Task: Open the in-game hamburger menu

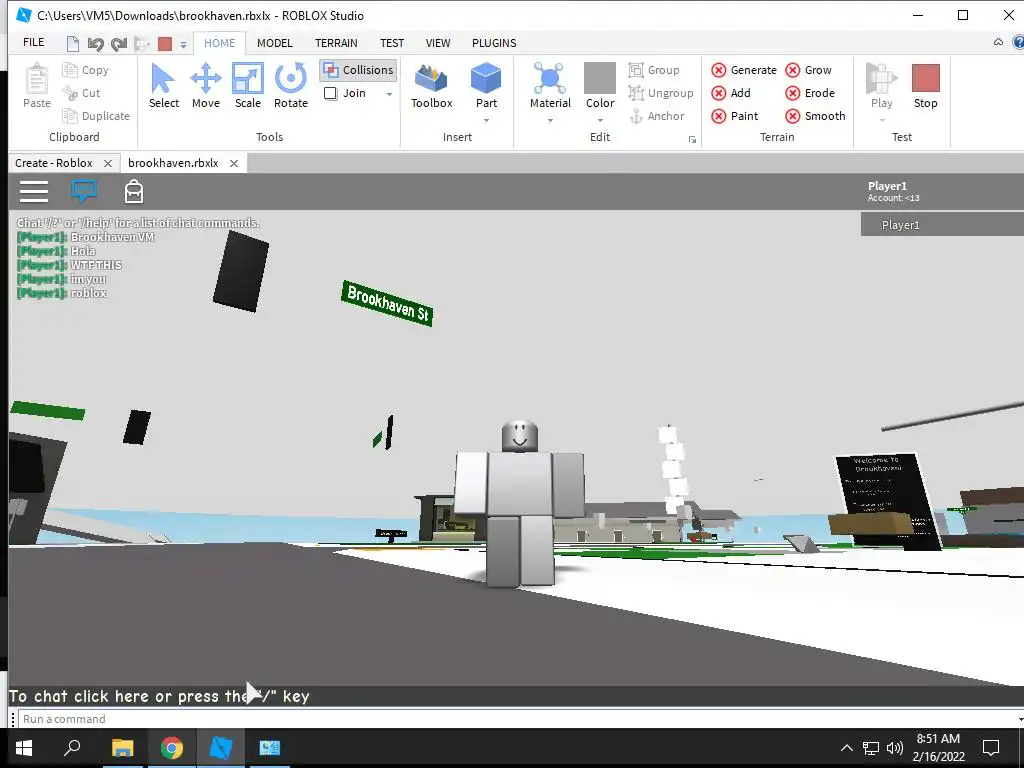Action: (34, 191)
